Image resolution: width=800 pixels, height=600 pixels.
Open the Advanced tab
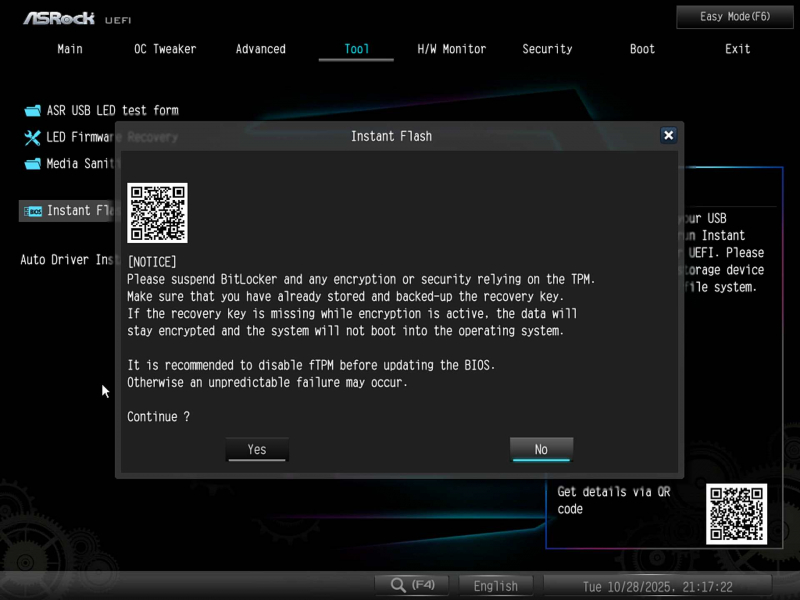[x=261, y=49]
